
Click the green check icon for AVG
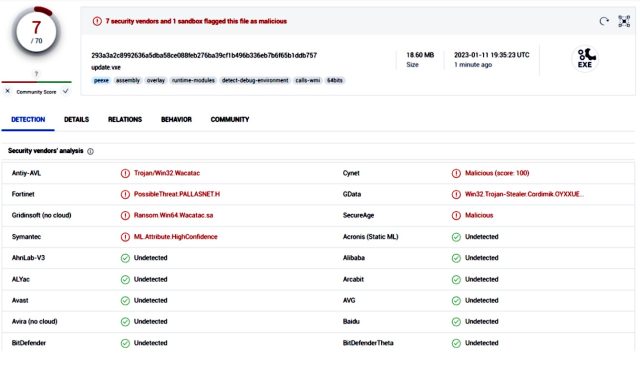(x=456, y=300)
